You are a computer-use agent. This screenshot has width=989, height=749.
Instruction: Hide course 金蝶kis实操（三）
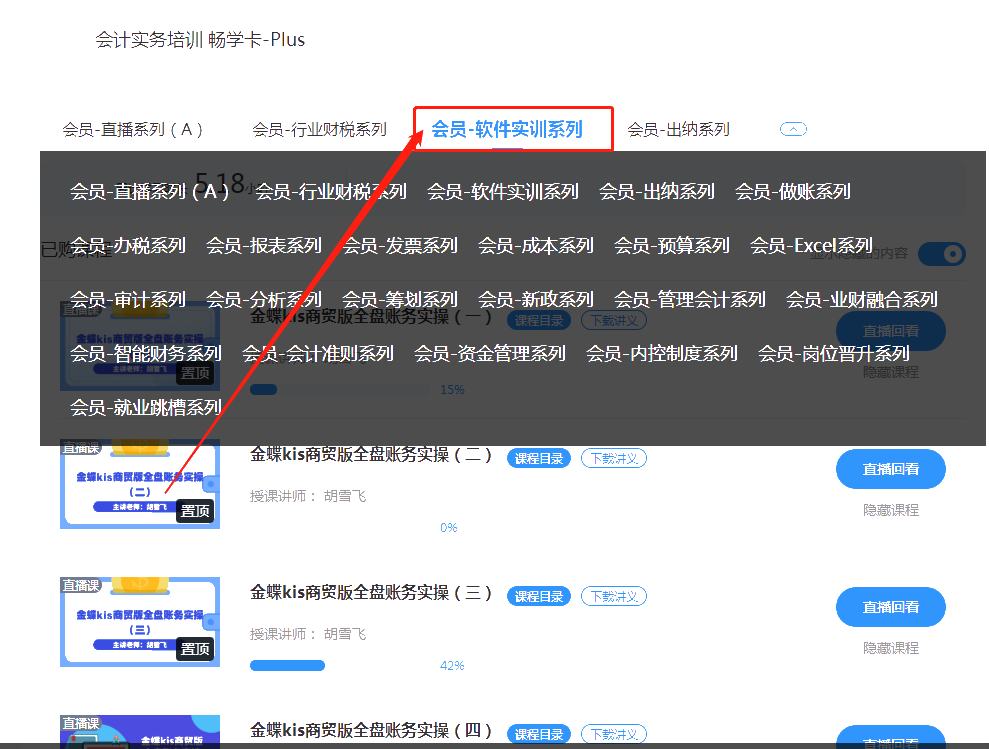tap(891, 648)
